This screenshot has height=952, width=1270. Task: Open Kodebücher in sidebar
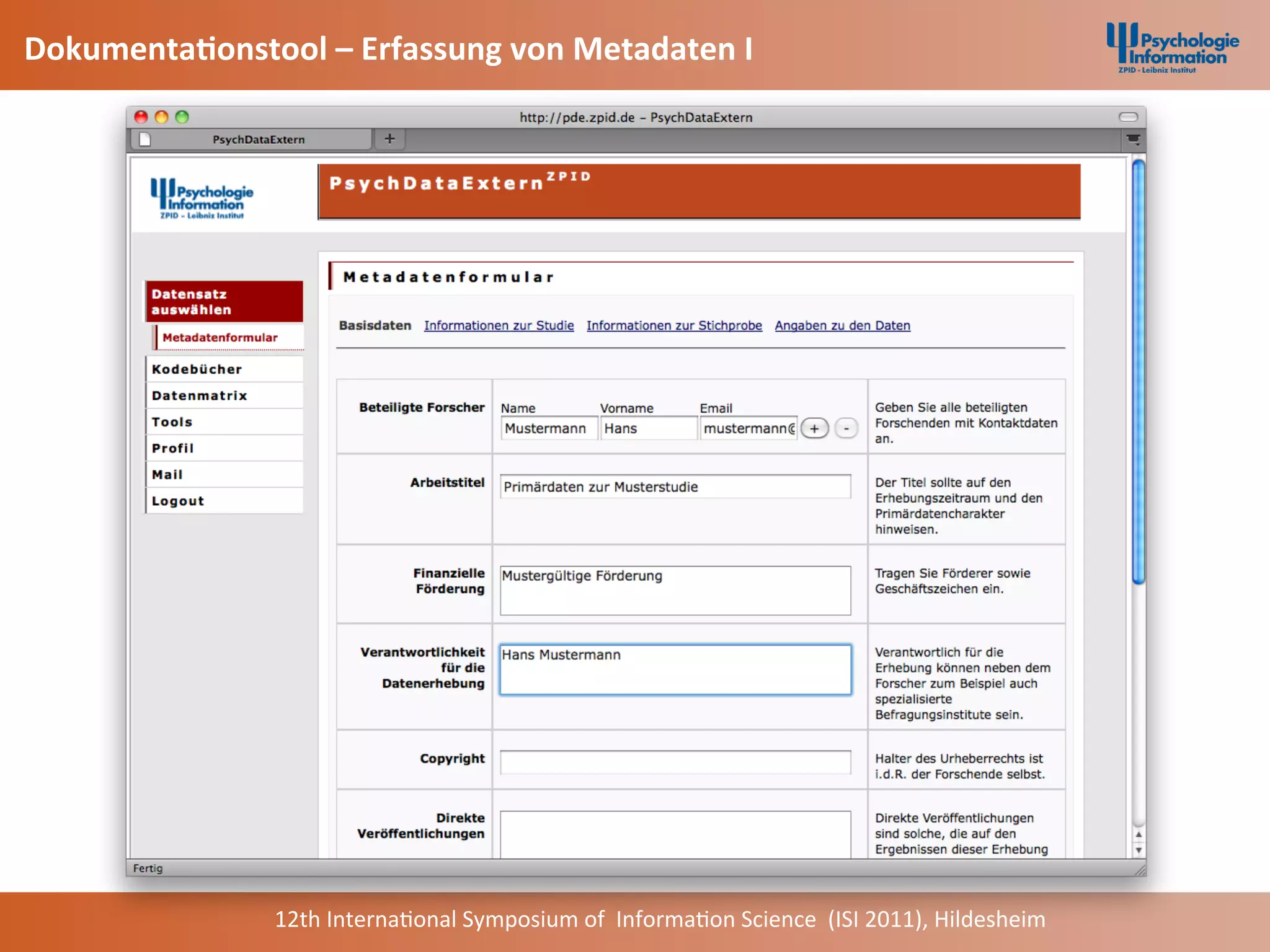click(224, 369)
